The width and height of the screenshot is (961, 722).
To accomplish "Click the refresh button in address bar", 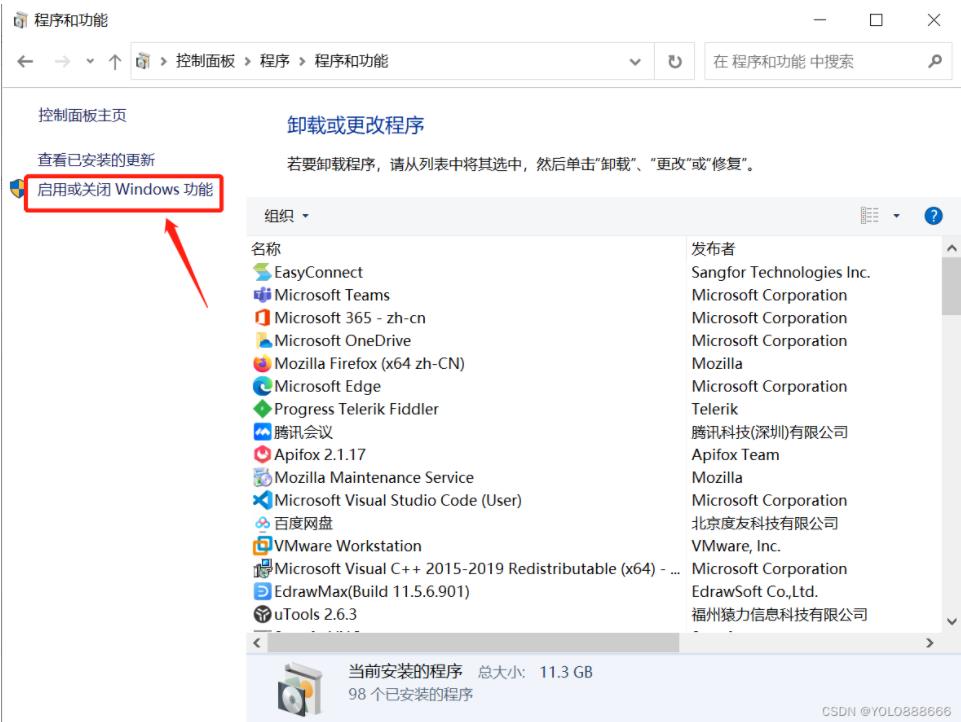I will click(x=674, y=61).
